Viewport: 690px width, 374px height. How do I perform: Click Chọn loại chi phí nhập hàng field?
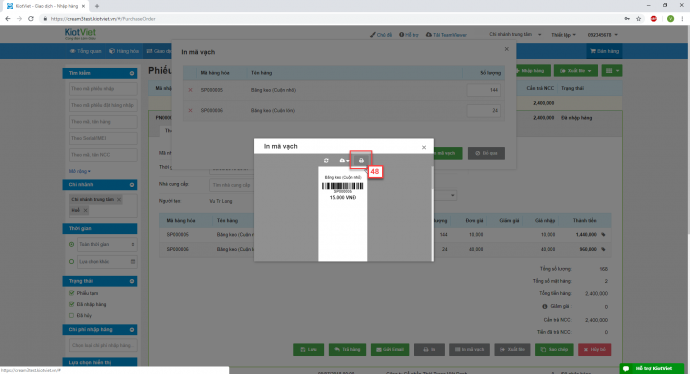pos(103,345)
